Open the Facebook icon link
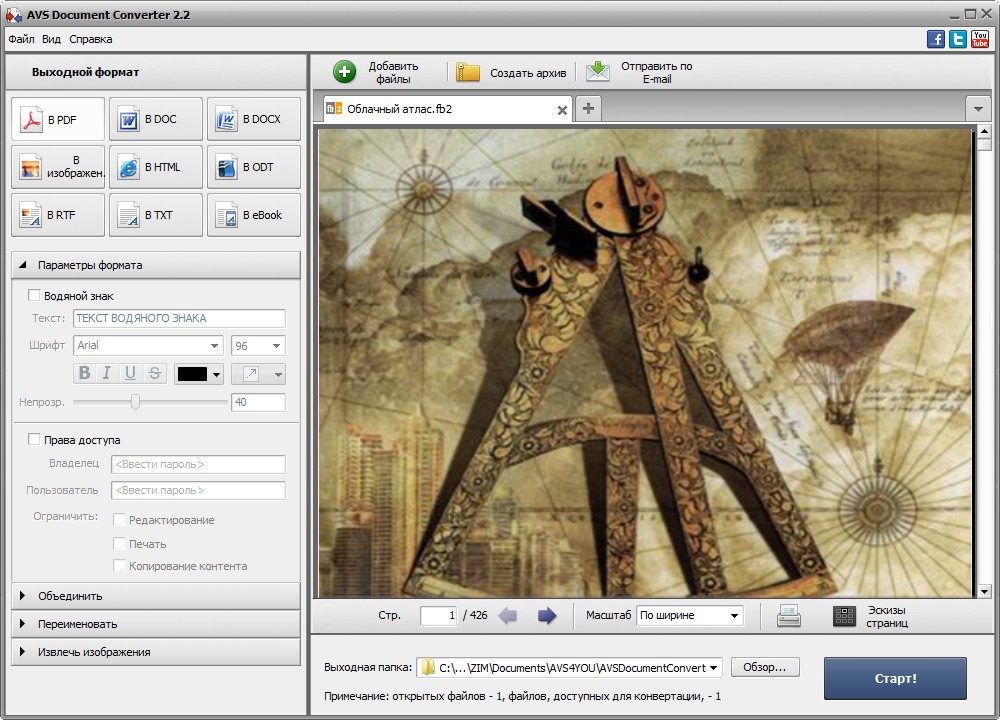 tap(936, 39)
